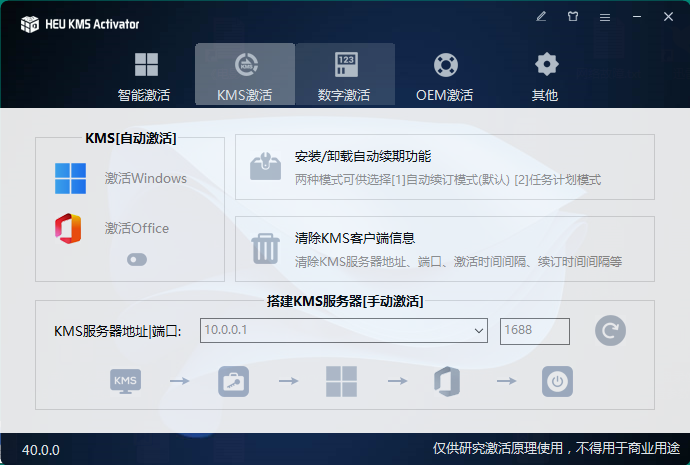This screenshot has height=465, width=690.
Task: Switch to the 智能激活 tab
Action: point(145,76)
